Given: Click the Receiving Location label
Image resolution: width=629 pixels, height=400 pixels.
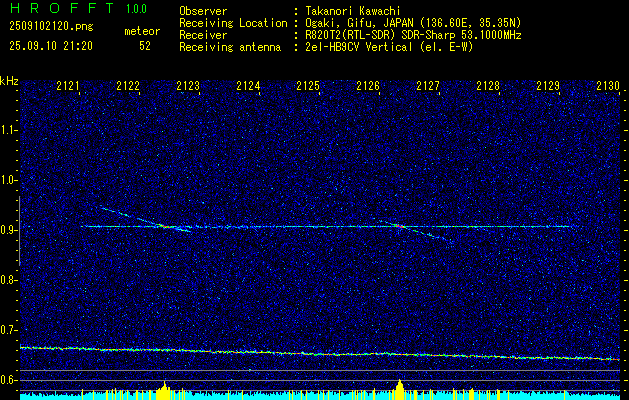Looking at the screenshot, I should tap(233, 23).
